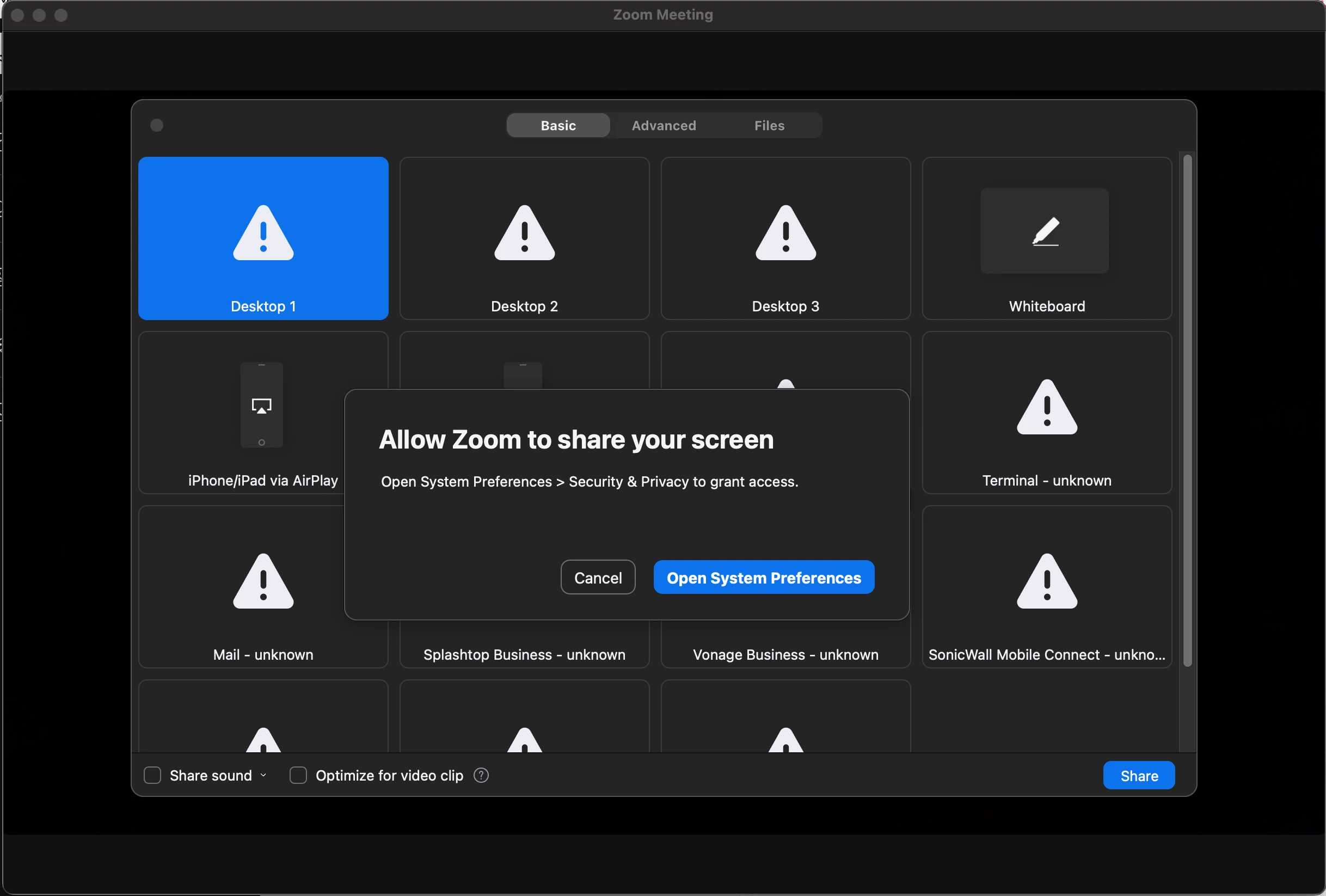The height and width of the screenshot is (896, 1326).
Task: Select the iPhone/iPad via AirPlay icon
Action: [261, 405]
